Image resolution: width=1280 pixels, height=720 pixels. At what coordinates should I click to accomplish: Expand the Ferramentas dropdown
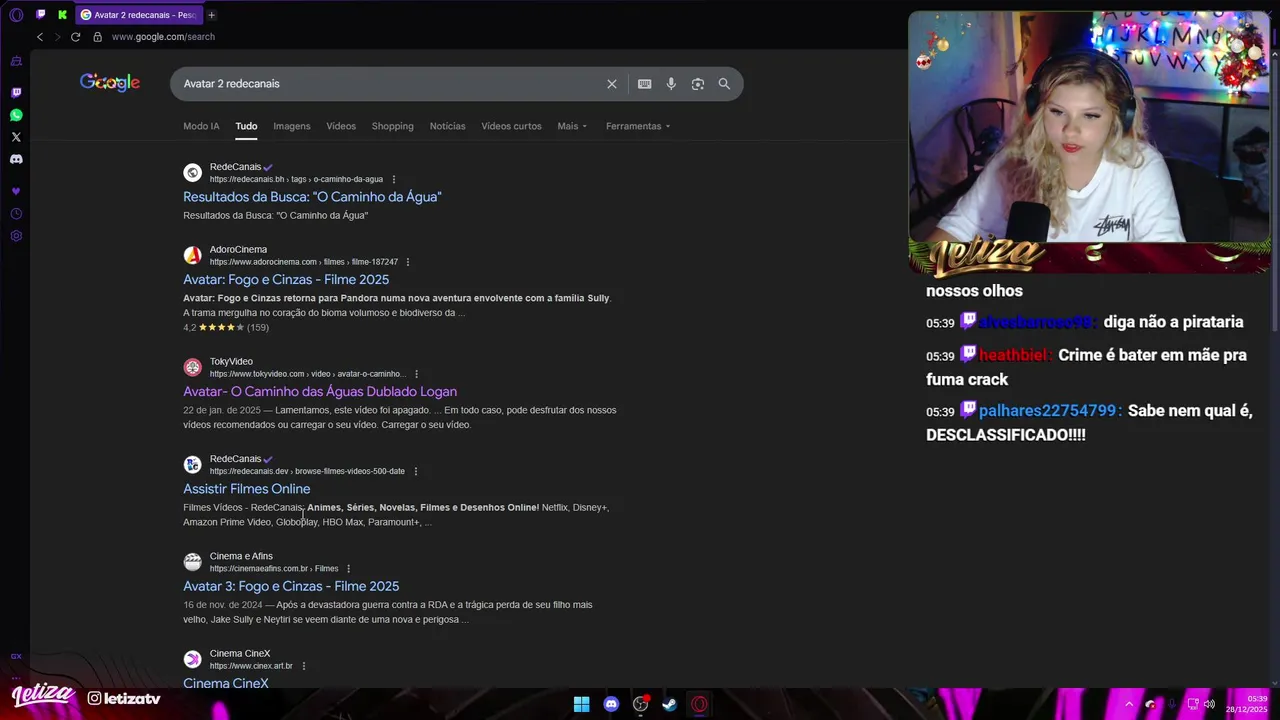(638, 126)
